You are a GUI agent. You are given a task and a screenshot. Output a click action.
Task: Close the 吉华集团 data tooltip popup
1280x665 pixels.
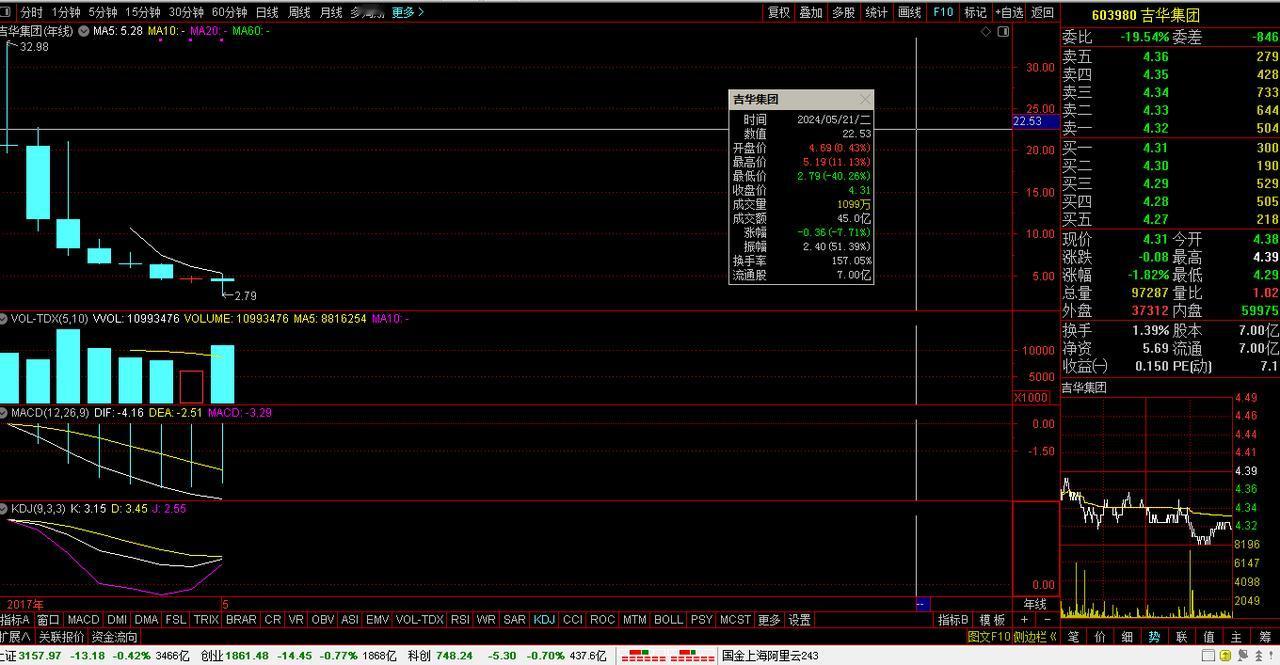[865, 99]
